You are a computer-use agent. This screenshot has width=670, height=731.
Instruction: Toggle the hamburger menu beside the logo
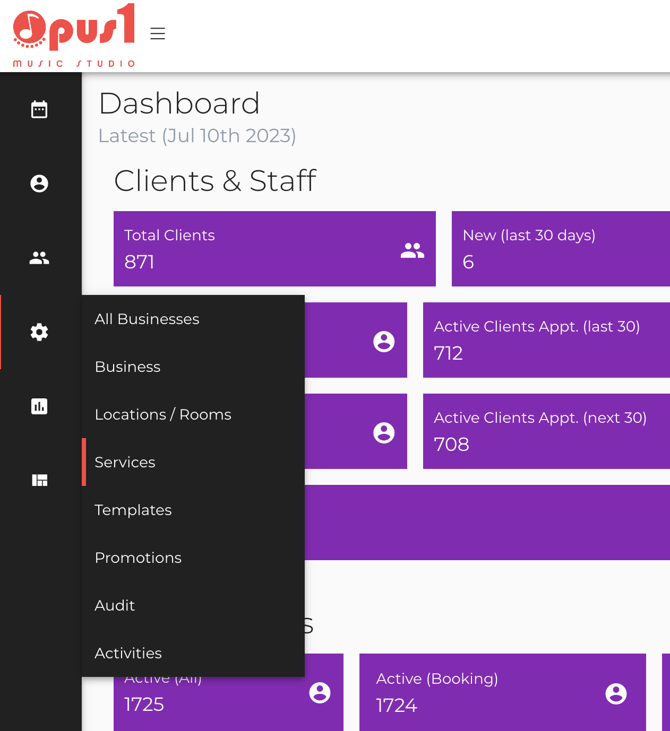pos(158,34)
